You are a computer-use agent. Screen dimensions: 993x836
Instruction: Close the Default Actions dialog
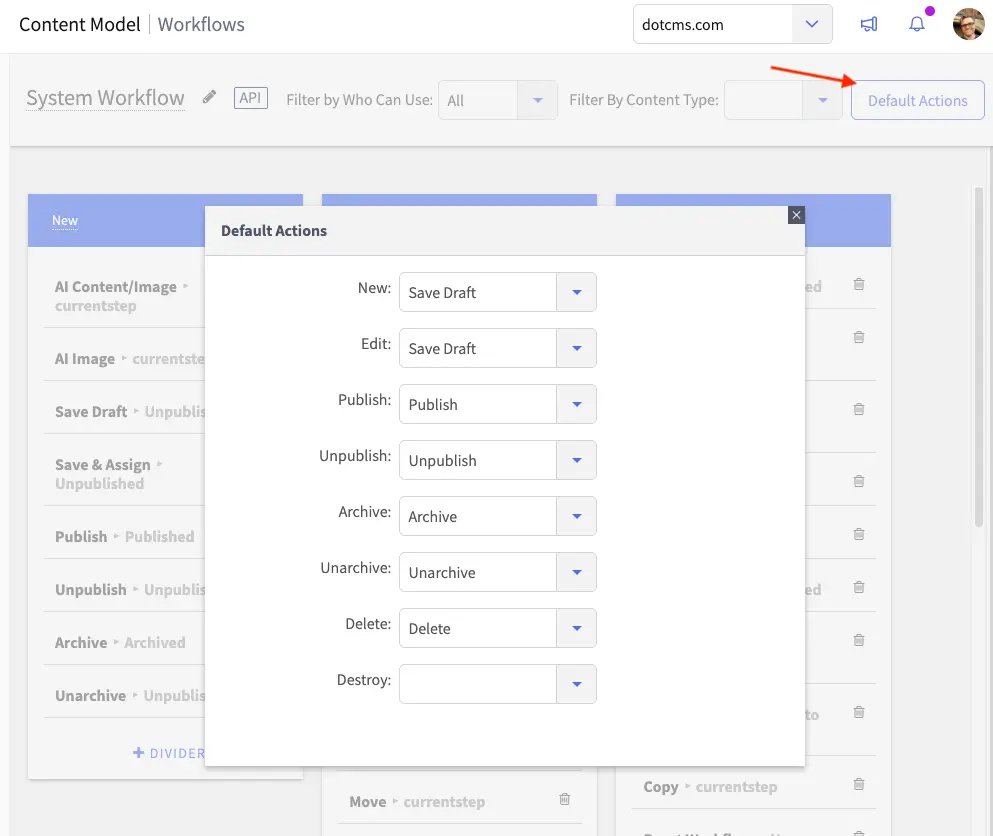pos(796,215)
